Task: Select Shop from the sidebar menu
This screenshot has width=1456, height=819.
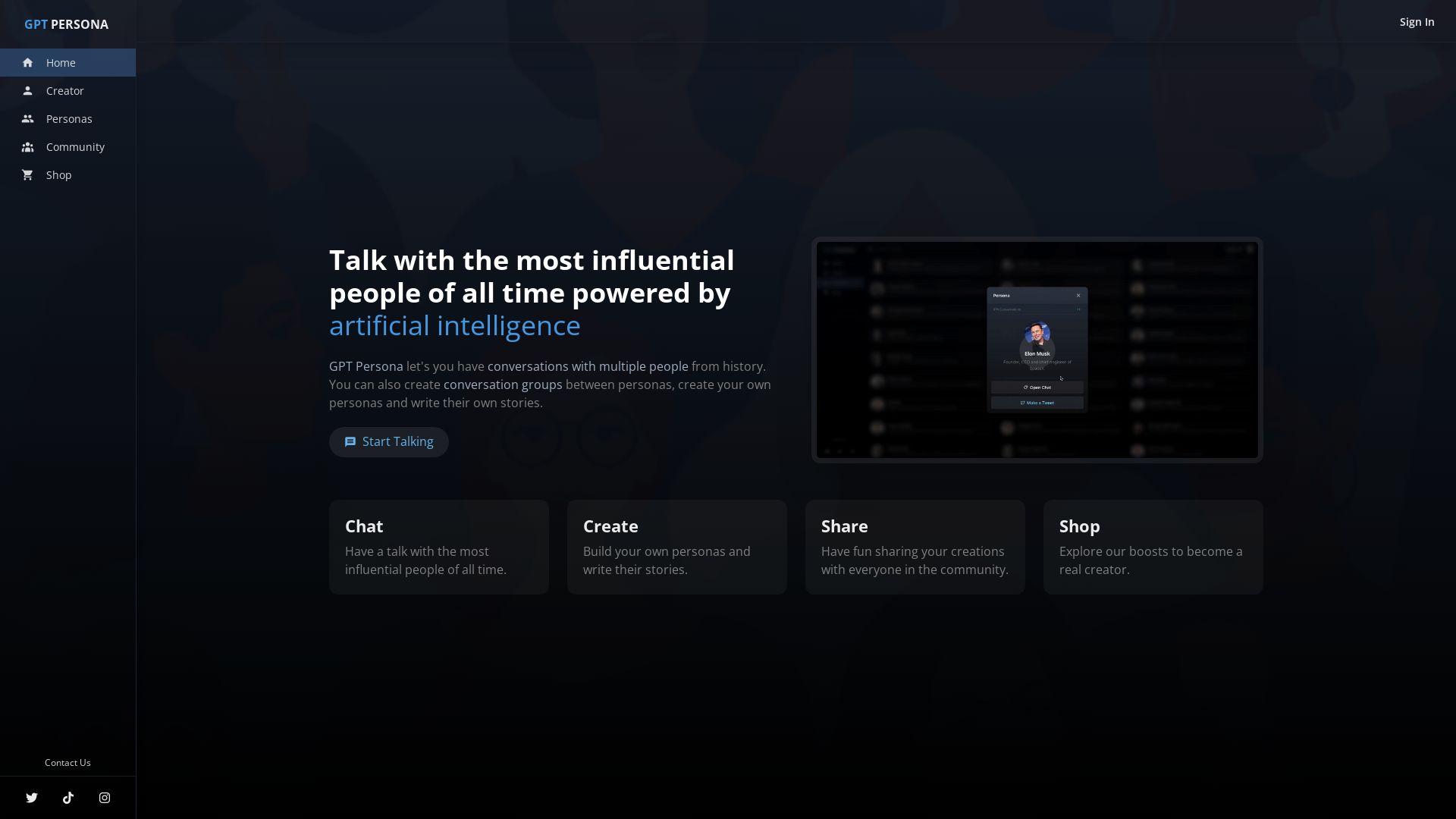Action: point(58,174)
